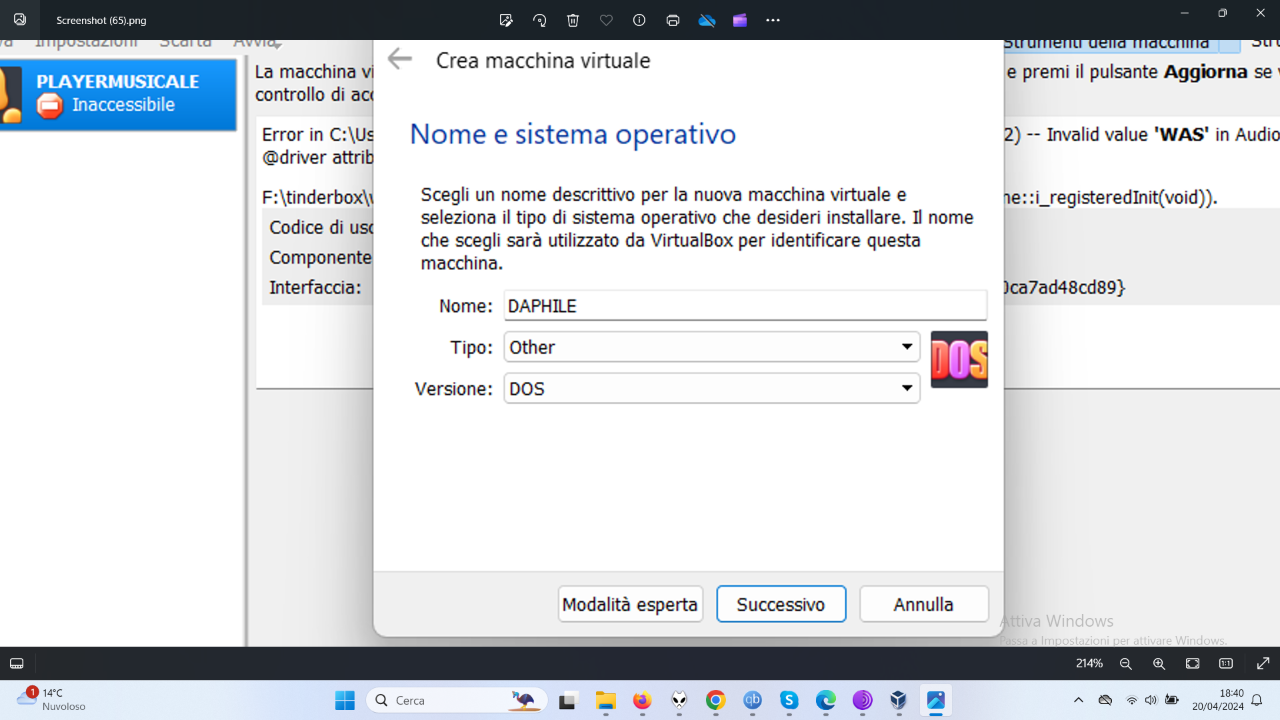Toggle full screen view with the arrows icon
1280x720 pixels.
pyautogui.click(x=1263, y=664)
